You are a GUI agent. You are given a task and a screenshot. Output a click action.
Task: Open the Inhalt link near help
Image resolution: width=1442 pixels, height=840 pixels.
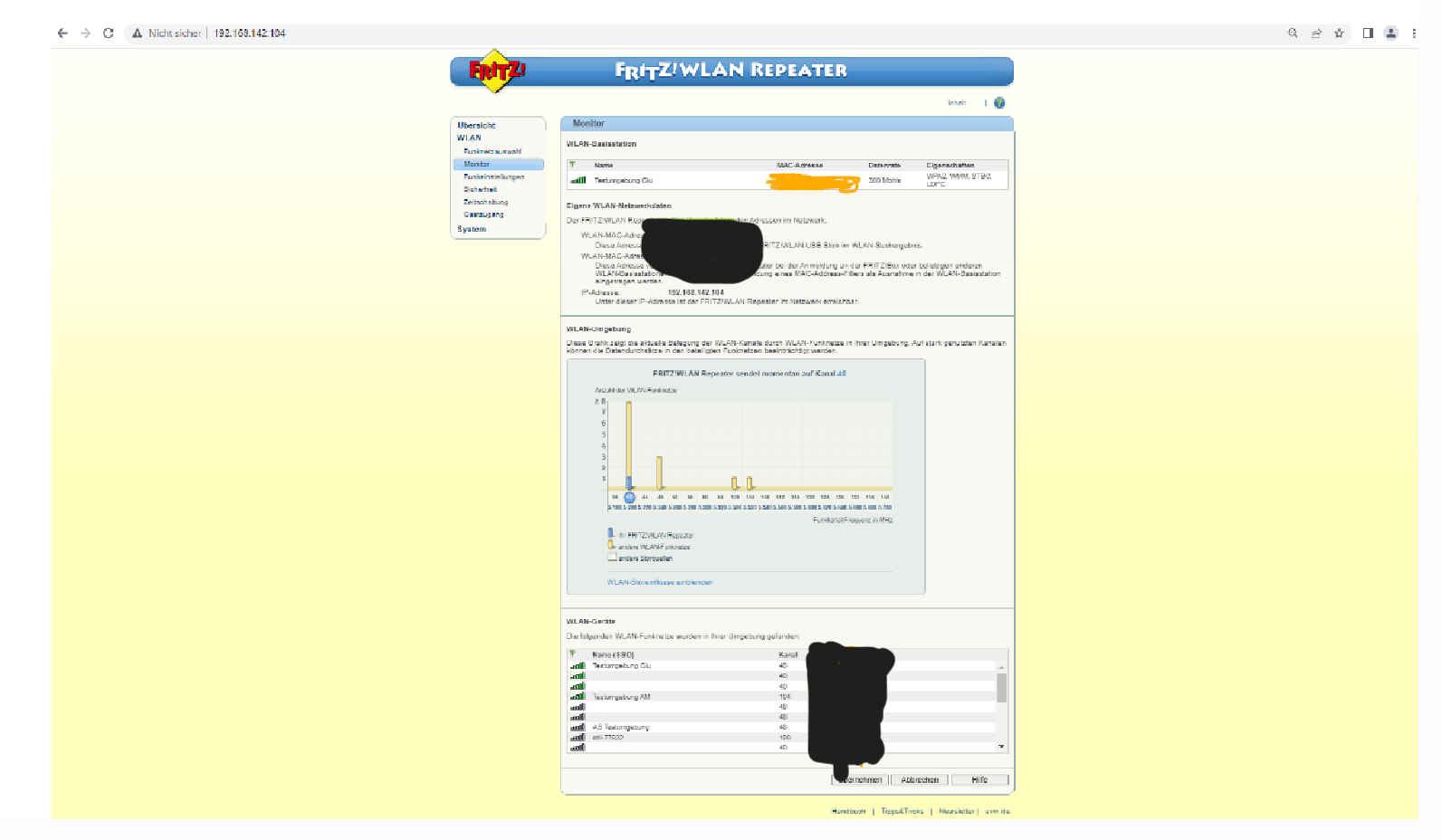click(x=957, y=103)
